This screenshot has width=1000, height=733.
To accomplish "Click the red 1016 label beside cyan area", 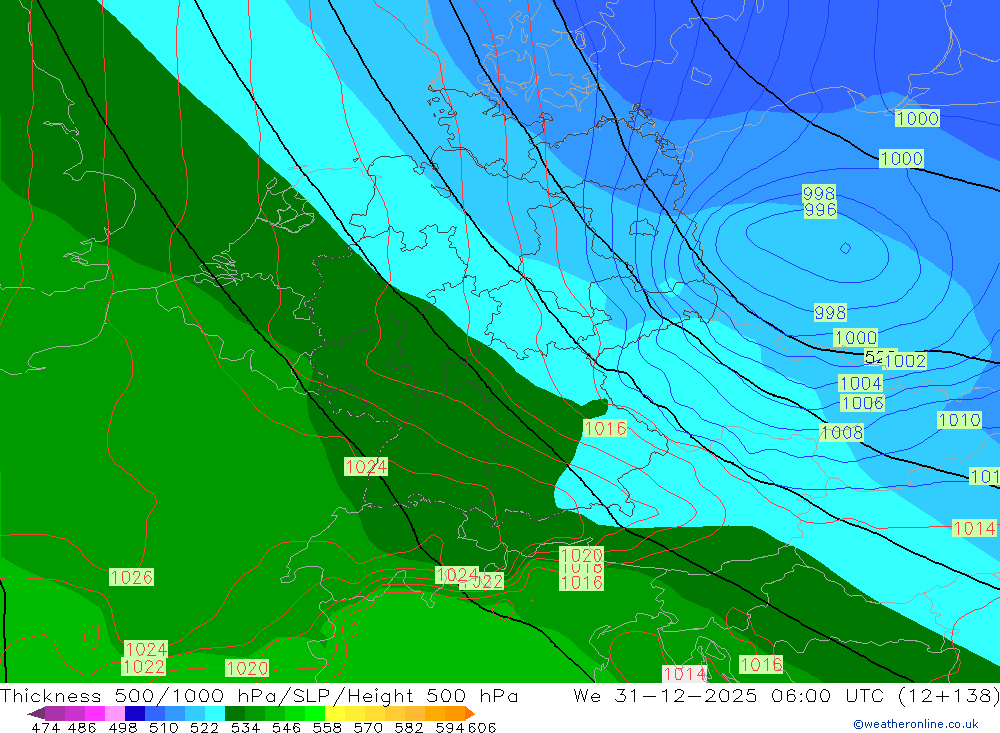I will (605, 428).
